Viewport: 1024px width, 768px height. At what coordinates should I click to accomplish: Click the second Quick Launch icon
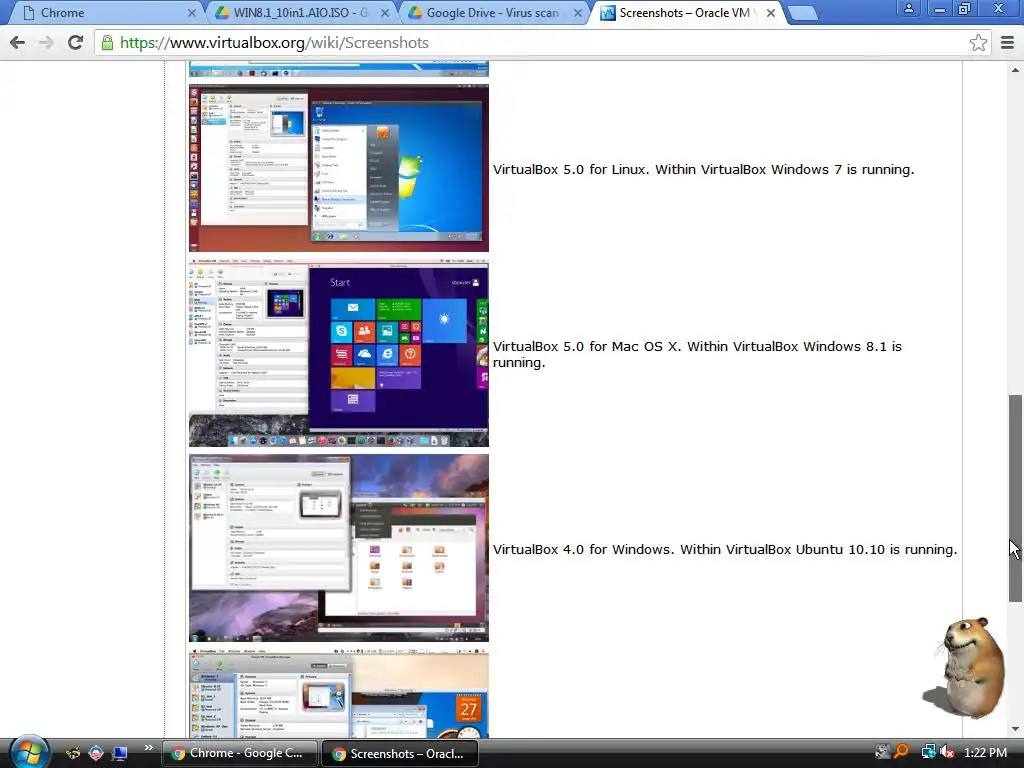click(95, 753)
